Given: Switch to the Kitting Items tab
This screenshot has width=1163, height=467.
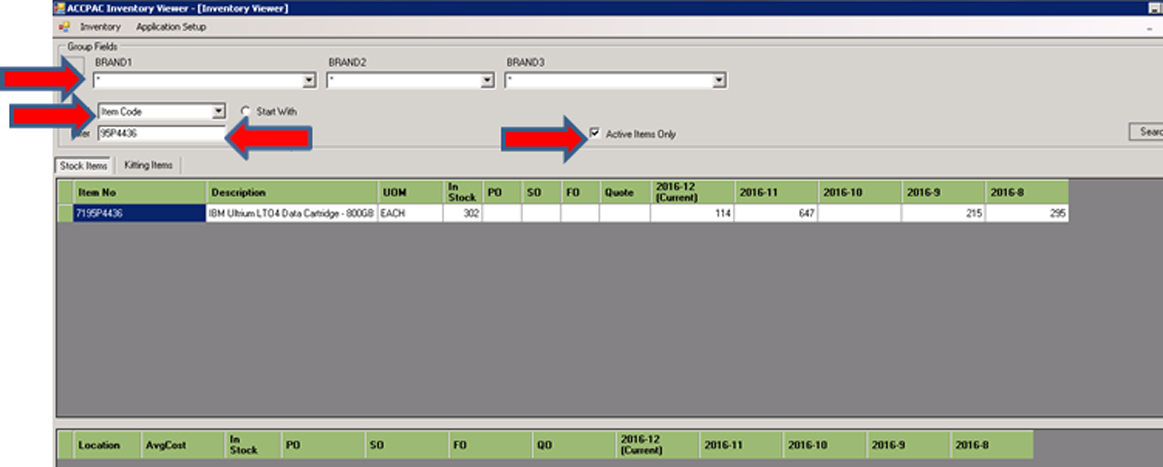Looking at the screenshot, I should (x=148, y=165).
